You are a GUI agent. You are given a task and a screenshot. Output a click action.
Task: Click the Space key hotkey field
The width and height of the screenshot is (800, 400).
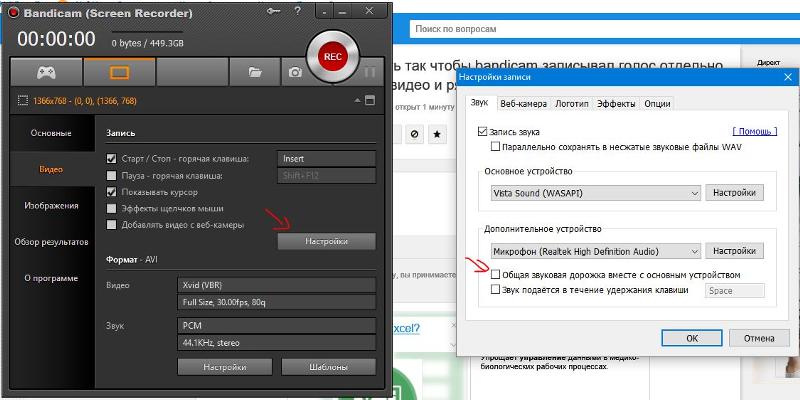735,291
